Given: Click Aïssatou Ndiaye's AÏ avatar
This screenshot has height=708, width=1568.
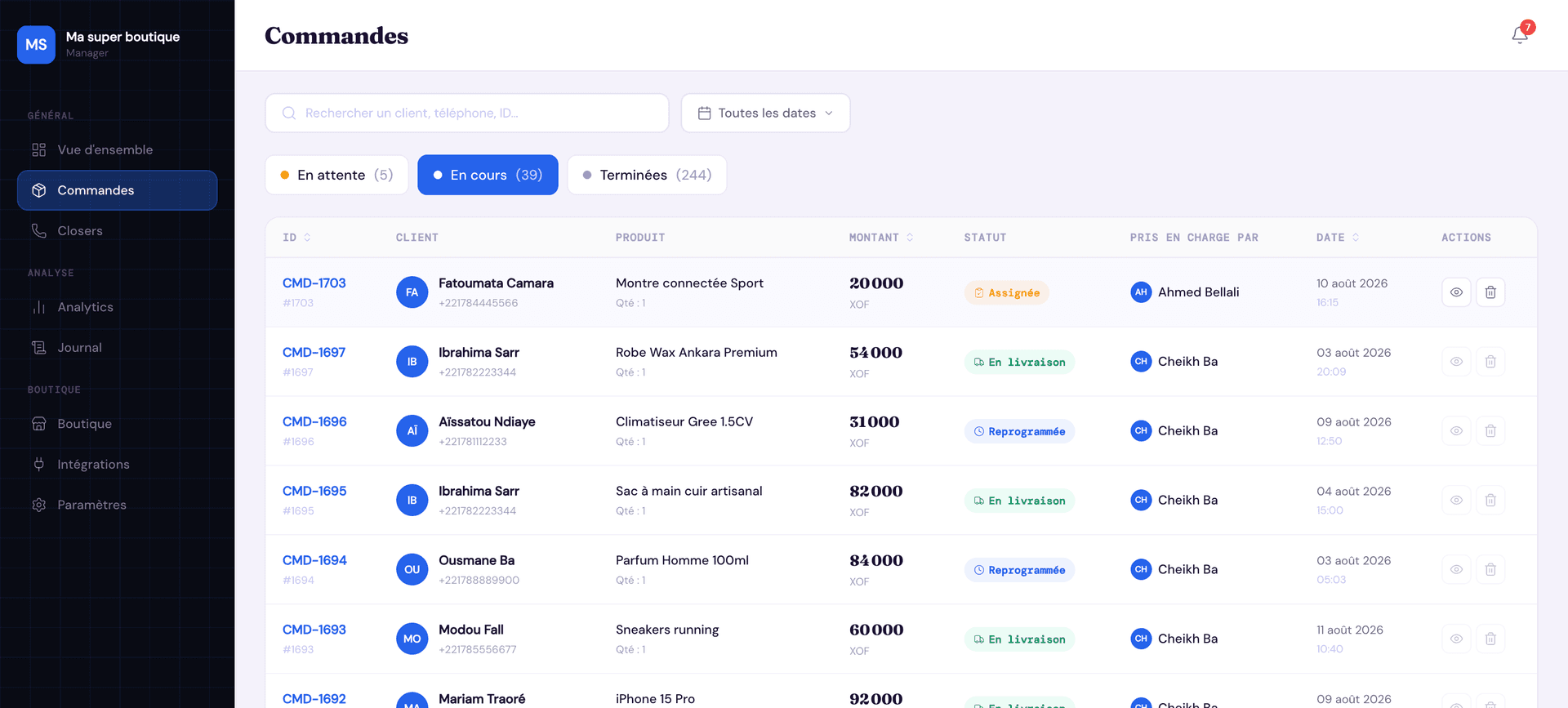Looking at the screenshot, I should point(412,431).
